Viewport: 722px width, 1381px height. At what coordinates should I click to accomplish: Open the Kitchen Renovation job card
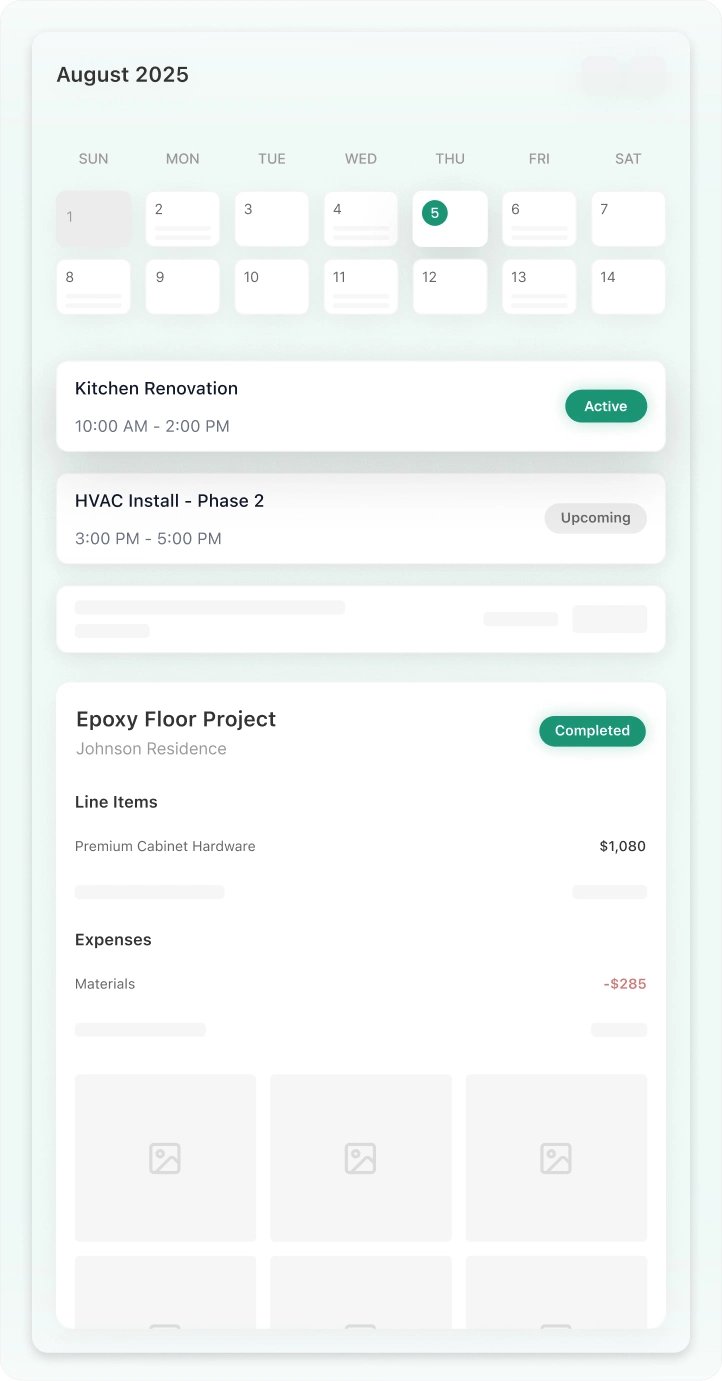(300, 406)
